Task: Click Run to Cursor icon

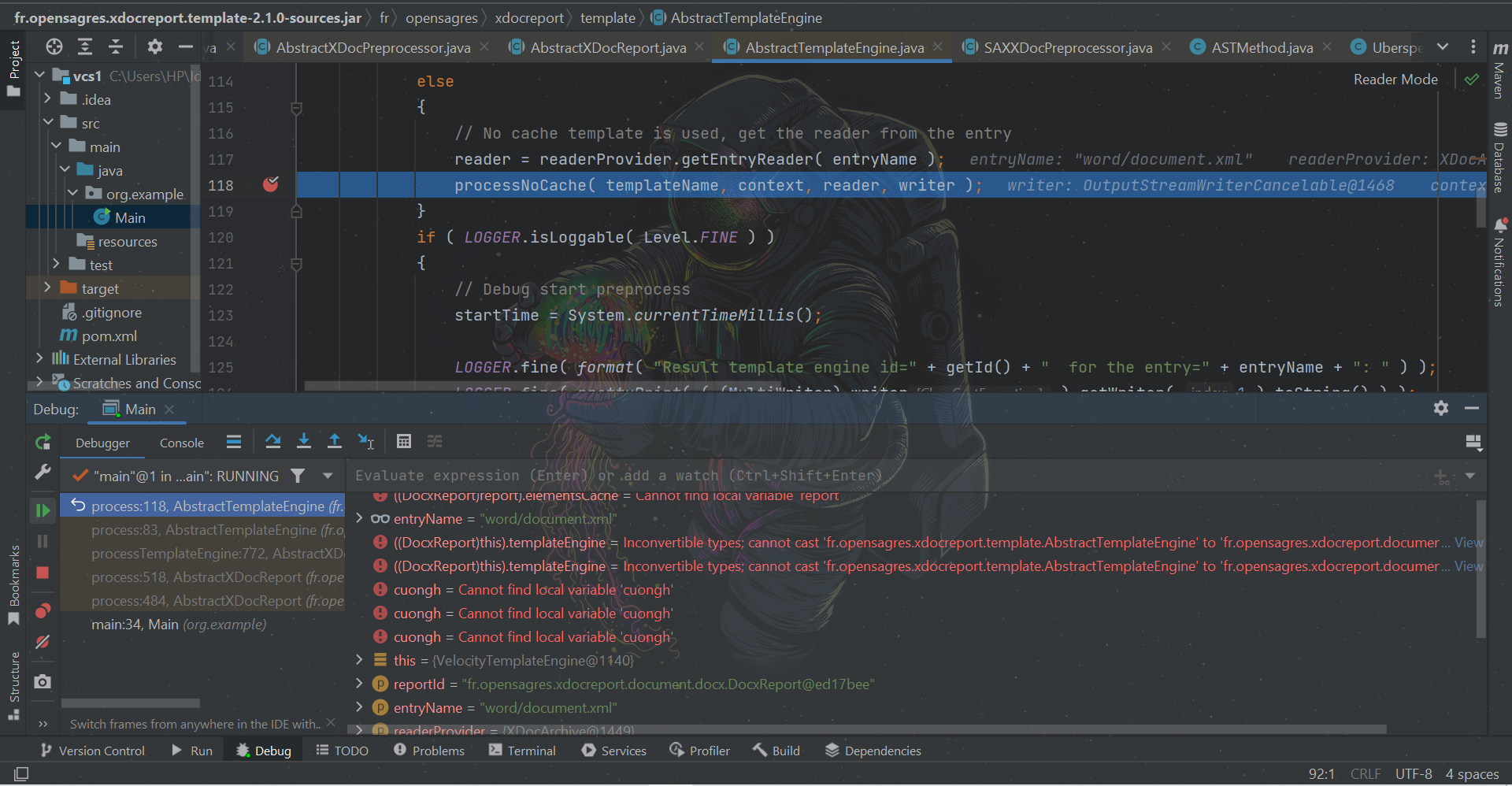Action: click(x=366, y=442)
